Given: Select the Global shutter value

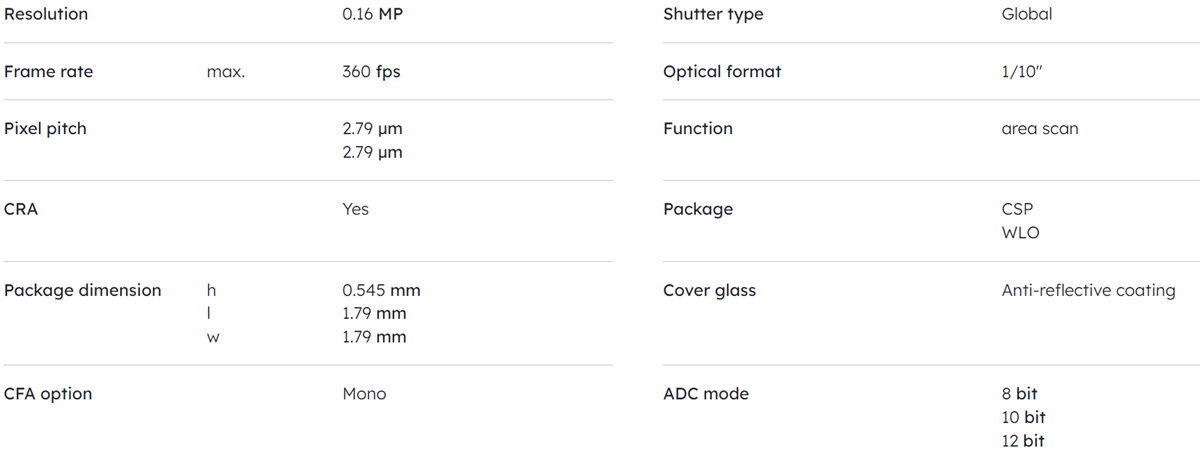Looking at the screenshot, I should (1026, 14).
